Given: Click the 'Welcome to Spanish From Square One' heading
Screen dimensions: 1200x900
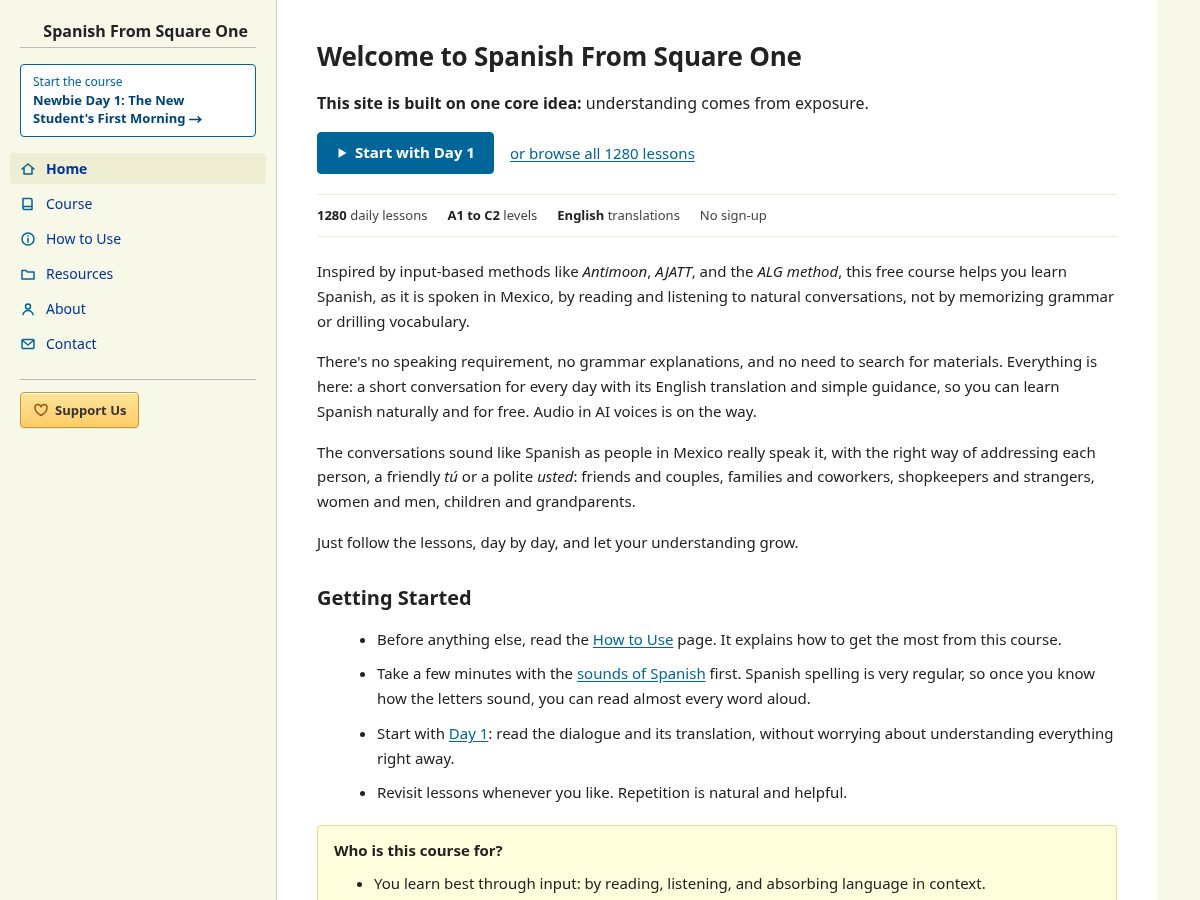Looking at the screenshot, I should point(559,56).
